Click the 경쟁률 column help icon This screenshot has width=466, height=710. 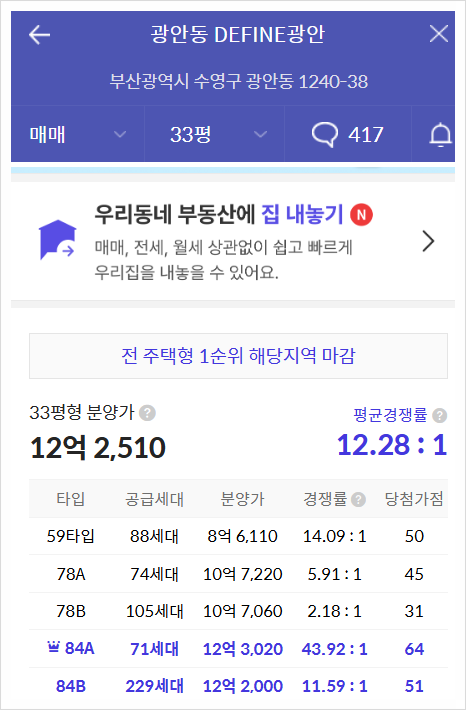358,499
